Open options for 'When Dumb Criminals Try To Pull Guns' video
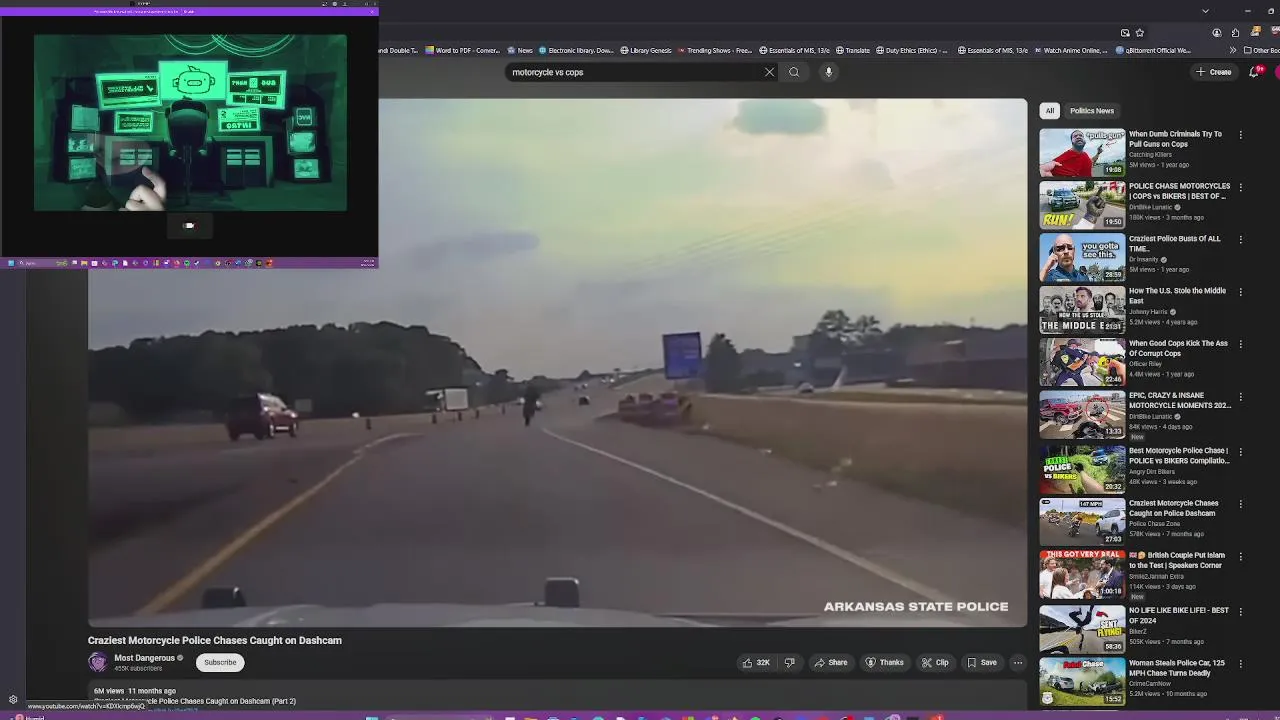 tap(1241, 135)
